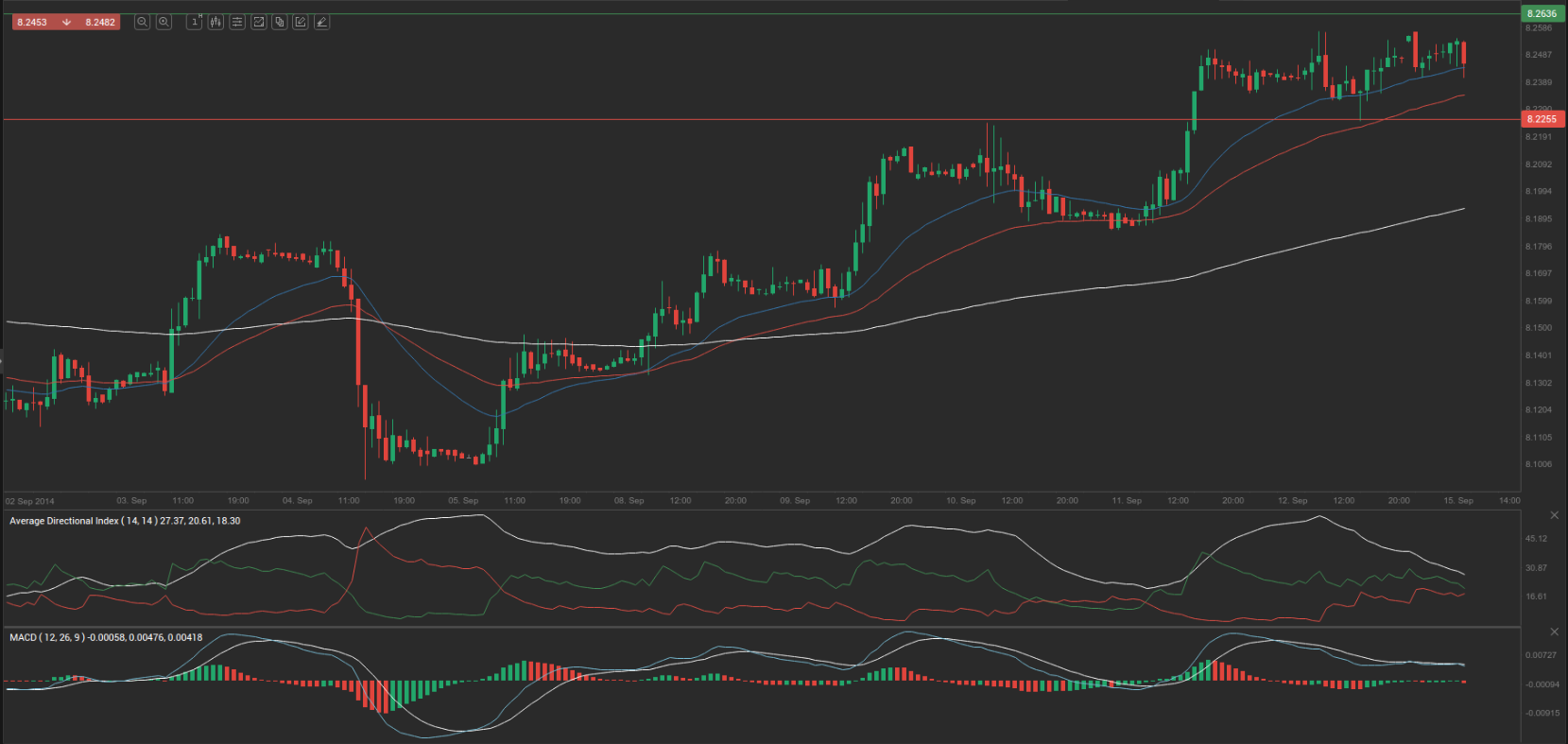
Task: Open the indicators settings sliders icon
Action: (x=237, y=22)
